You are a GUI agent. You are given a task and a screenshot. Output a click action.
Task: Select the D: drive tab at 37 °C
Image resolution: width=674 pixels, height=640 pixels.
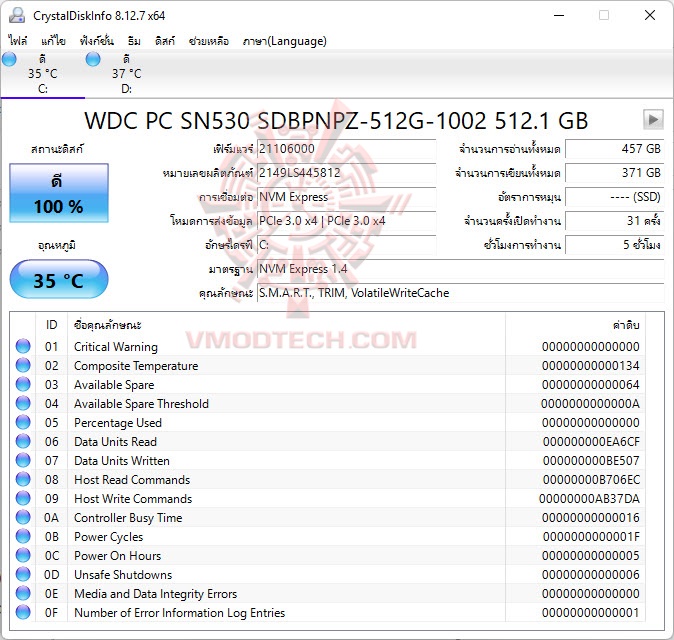click(x=126, y=74)
